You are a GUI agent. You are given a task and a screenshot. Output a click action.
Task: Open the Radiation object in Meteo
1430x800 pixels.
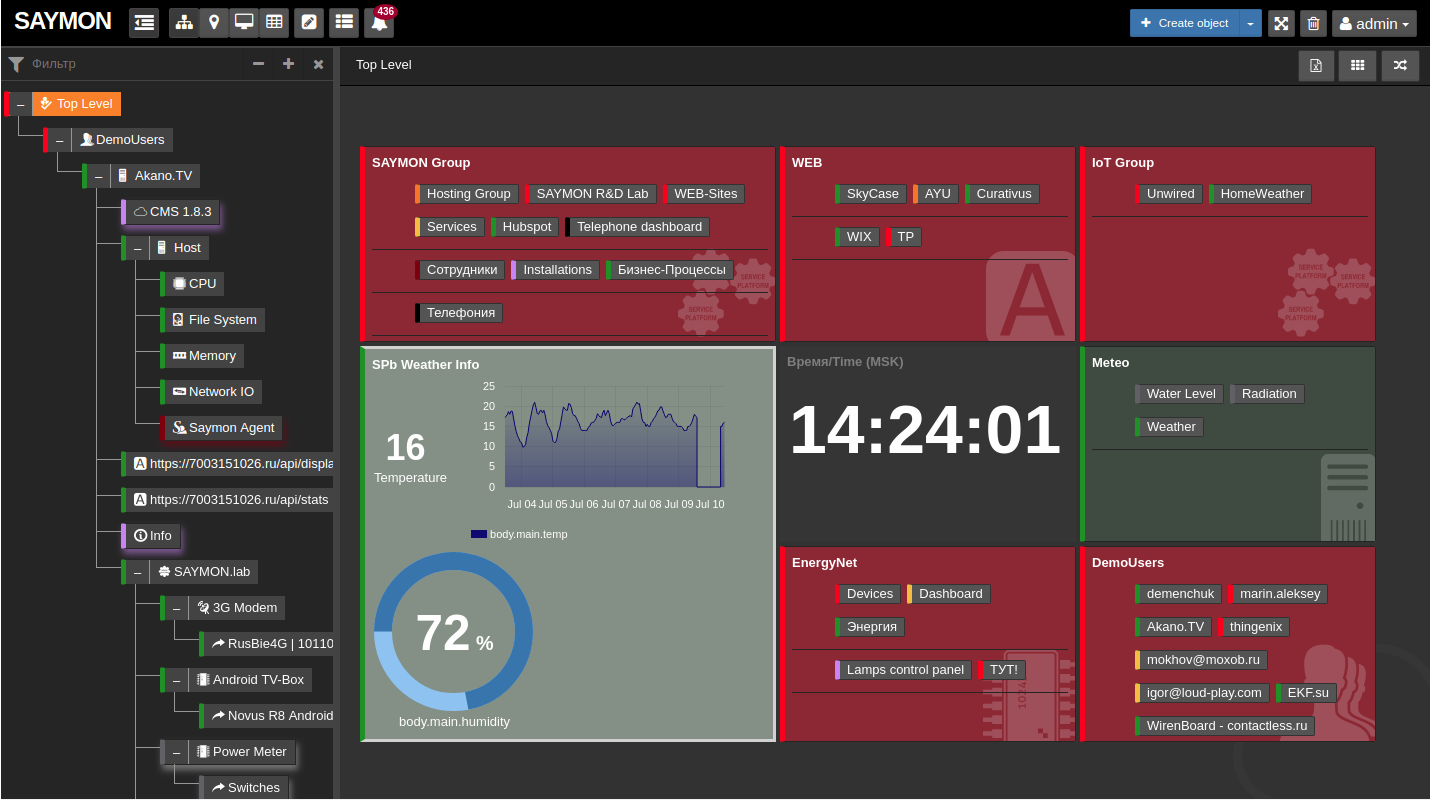[1268, 394]
